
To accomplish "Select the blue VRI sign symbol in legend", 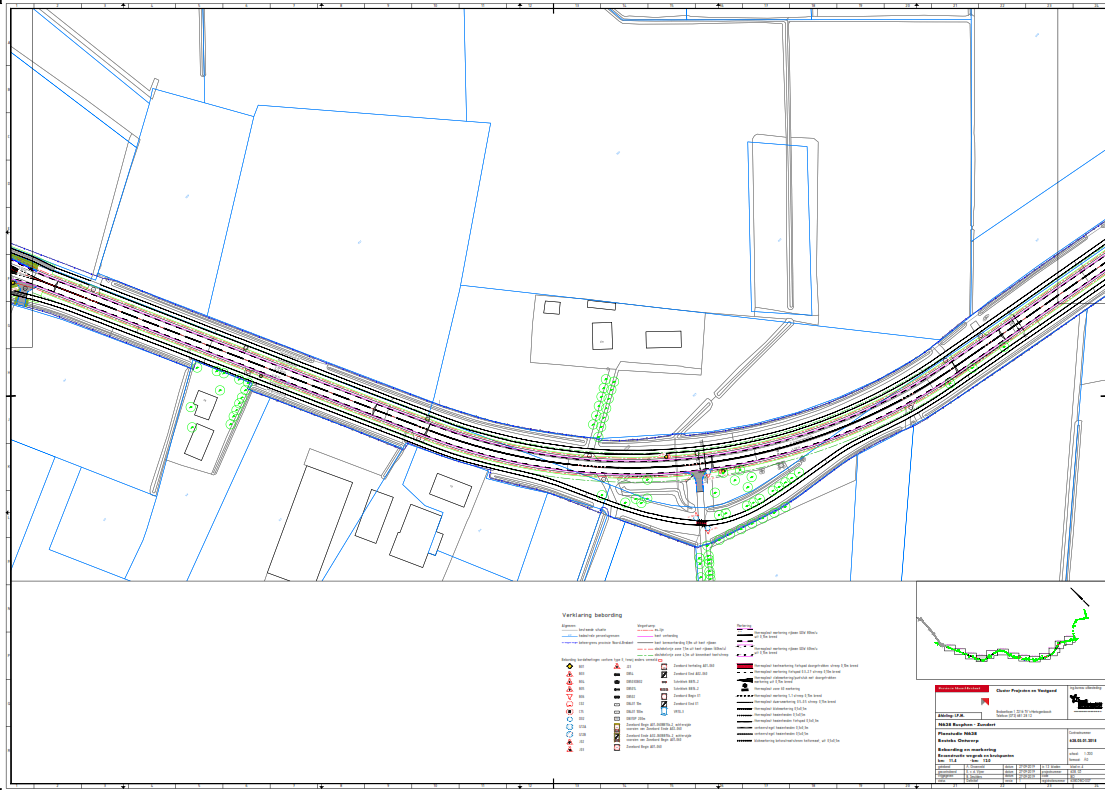I will pyautogui.click(x=666, y=711).
